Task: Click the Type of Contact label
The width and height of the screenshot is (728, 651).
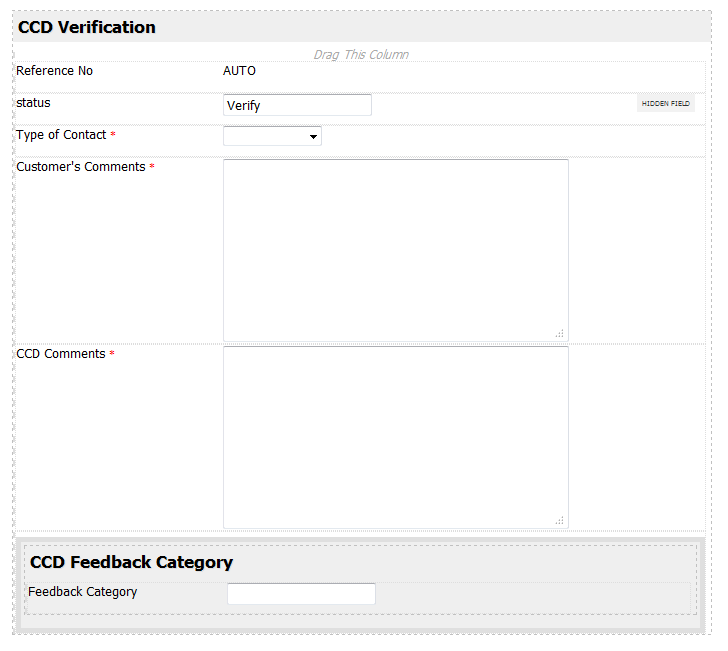Action: point(61,135)
